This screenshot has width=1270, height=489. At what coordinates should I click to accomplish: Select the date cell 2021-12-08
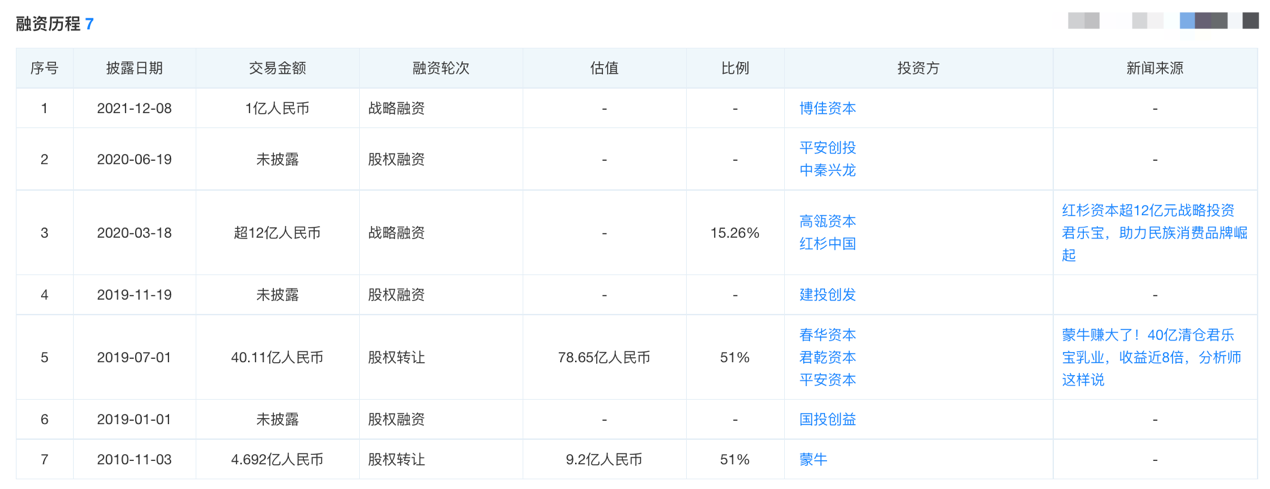coord(134,108)
